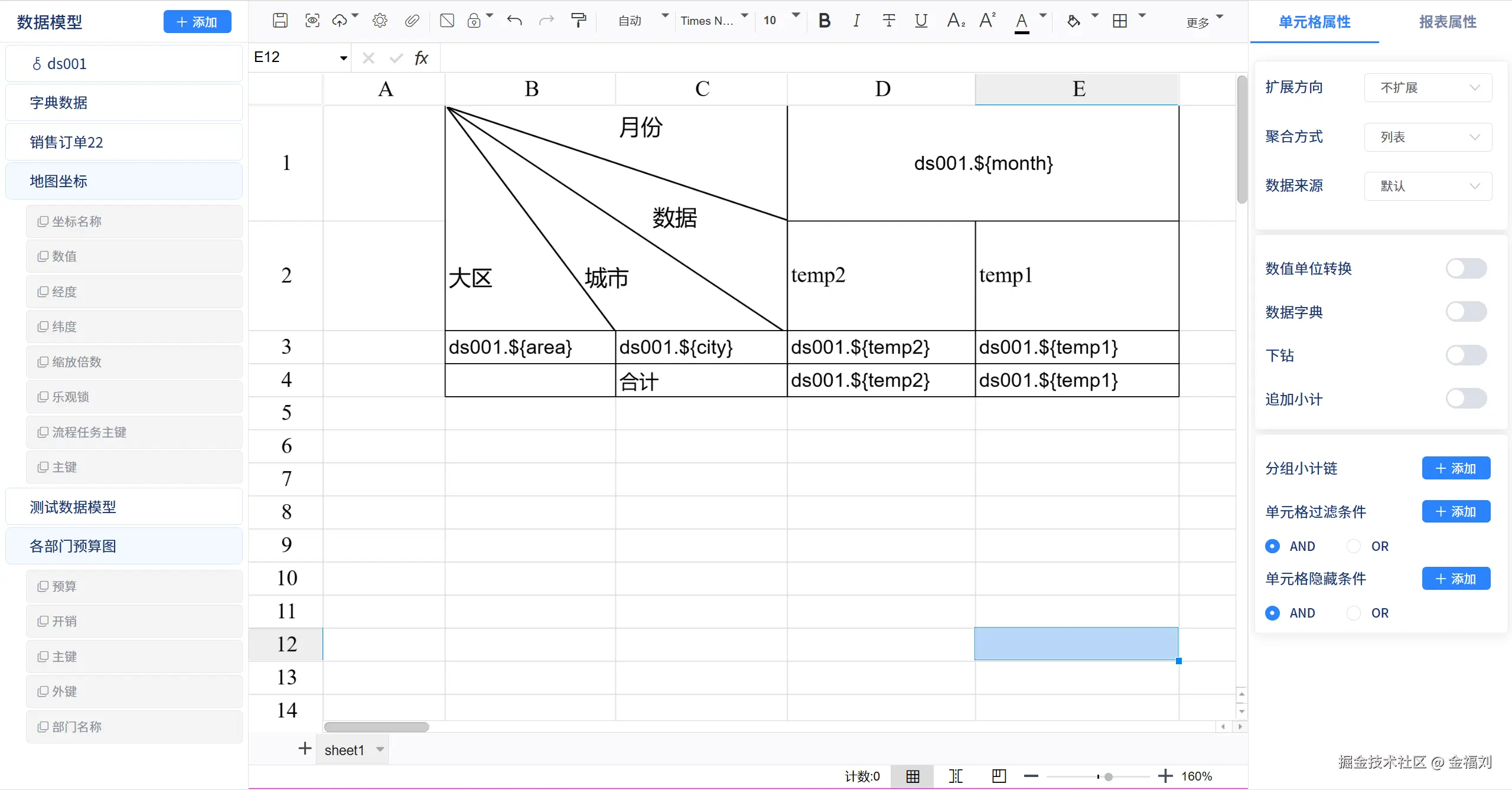Click the undo arrow icon
Screen dimensions: 1512x790
[514, 21]
